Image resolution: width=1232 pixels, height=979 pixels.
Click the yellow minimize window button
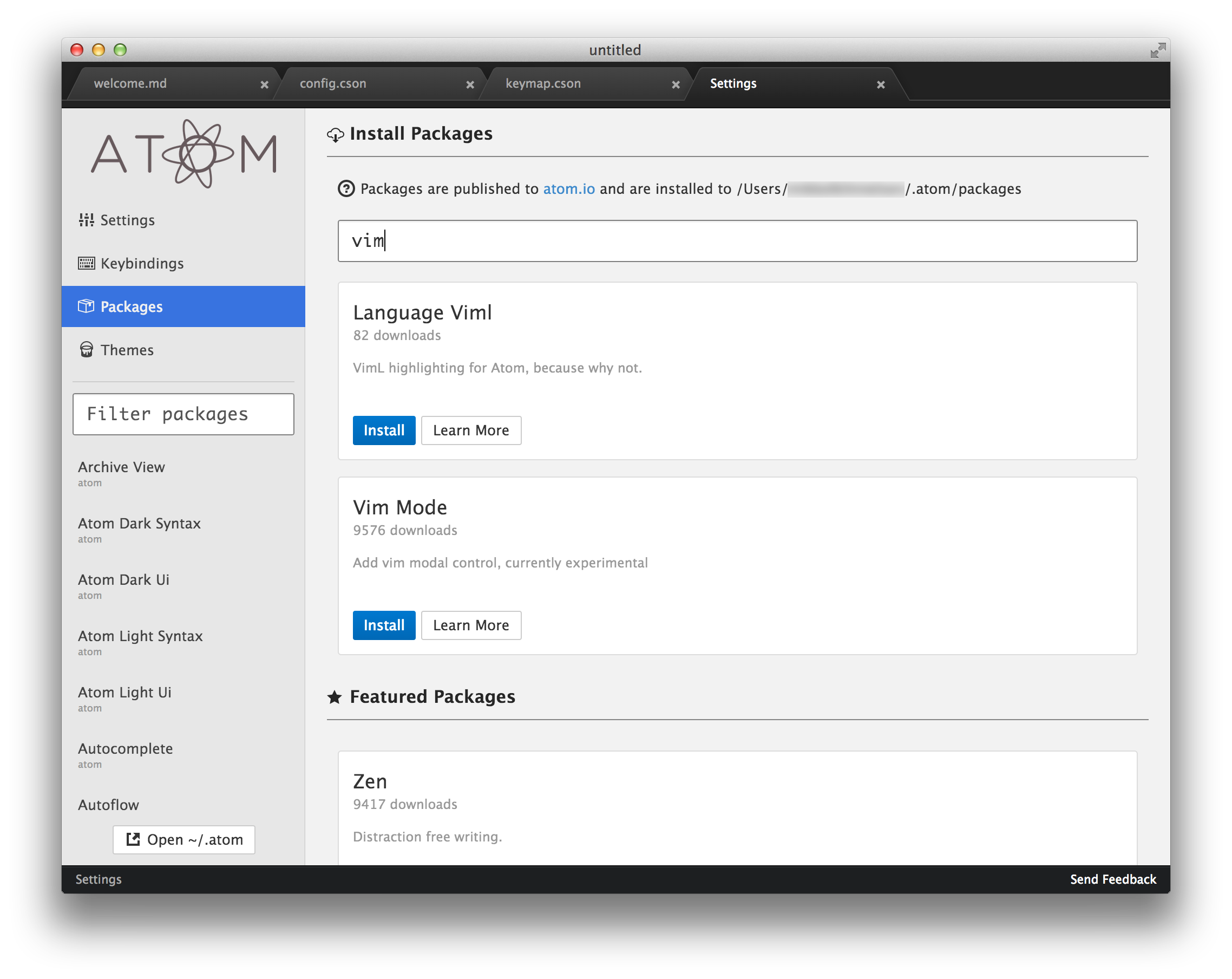99,50
